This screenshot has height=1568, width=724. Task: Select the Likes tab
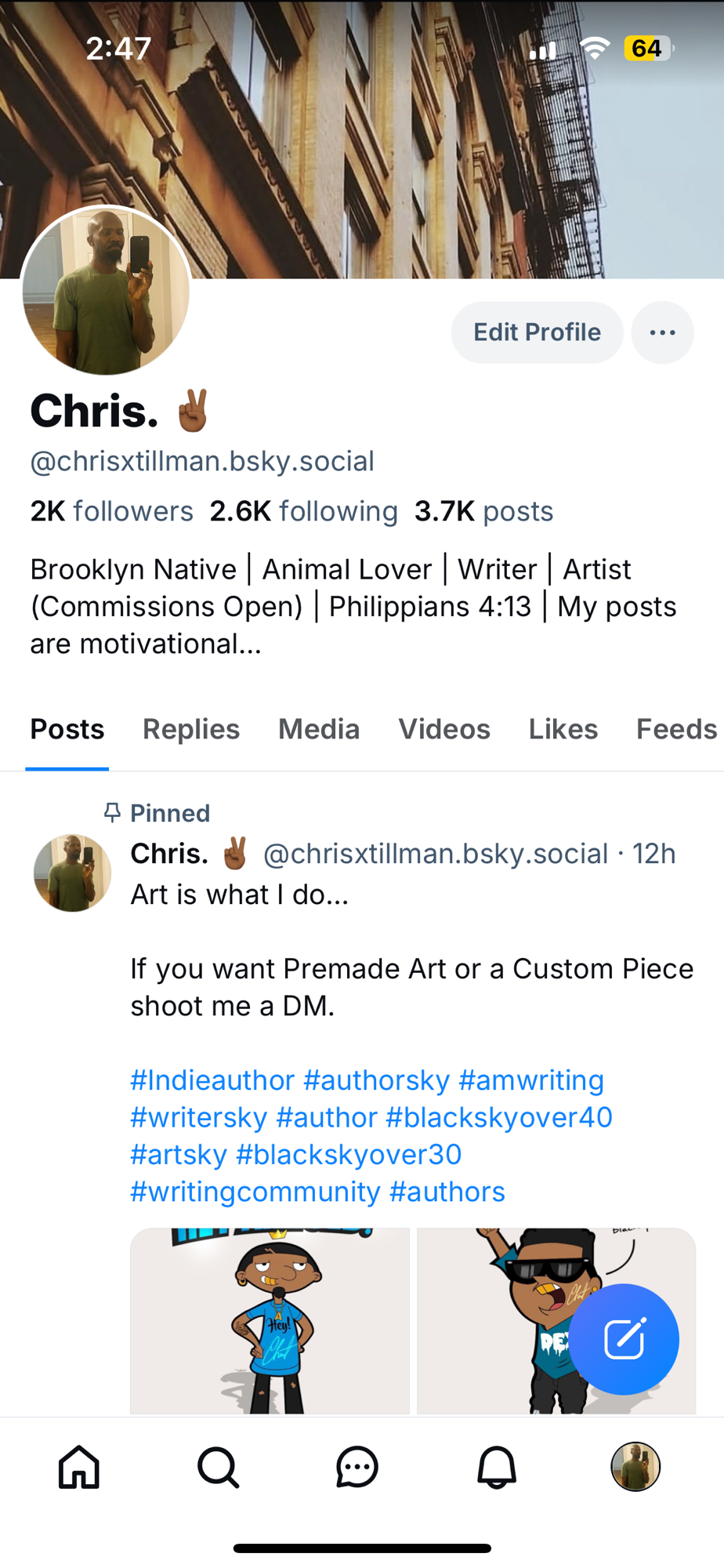[x=563, y=729]
